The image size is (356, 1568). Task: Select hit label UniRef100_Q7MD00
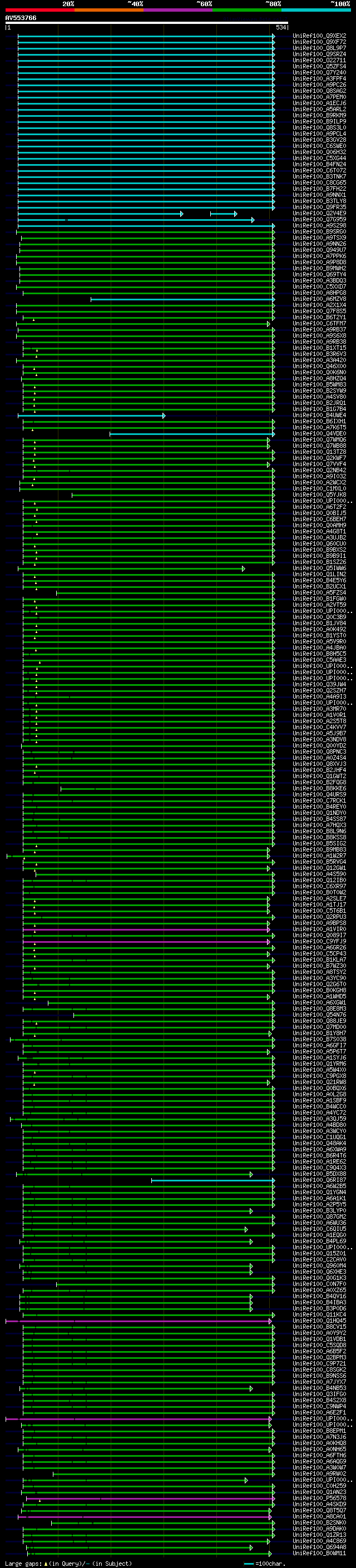319,1027
